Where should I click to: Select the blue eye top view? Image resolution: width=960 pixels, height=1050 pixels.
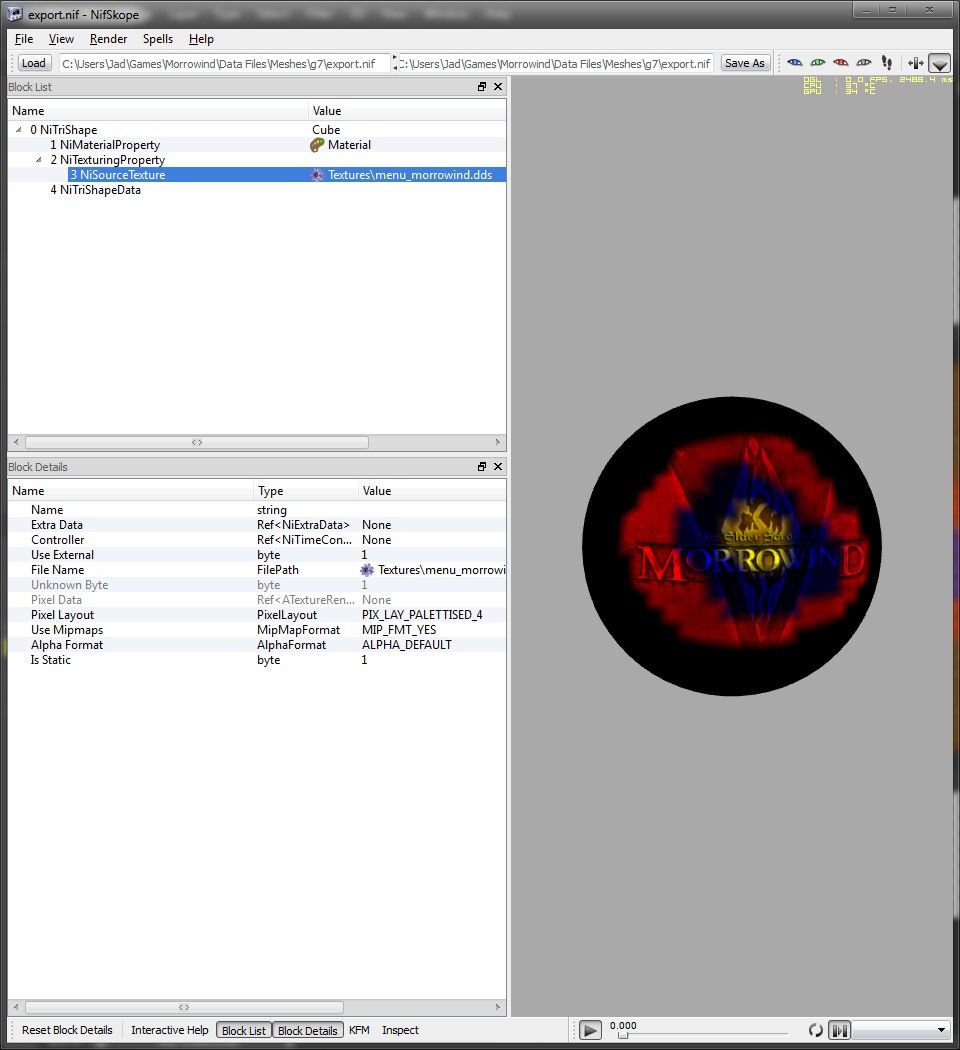(x=795, y=63)
